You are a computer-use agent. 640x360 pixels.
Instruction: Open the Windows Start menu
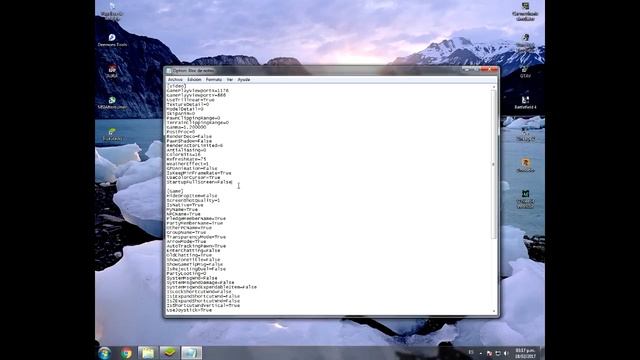(104, 353)
